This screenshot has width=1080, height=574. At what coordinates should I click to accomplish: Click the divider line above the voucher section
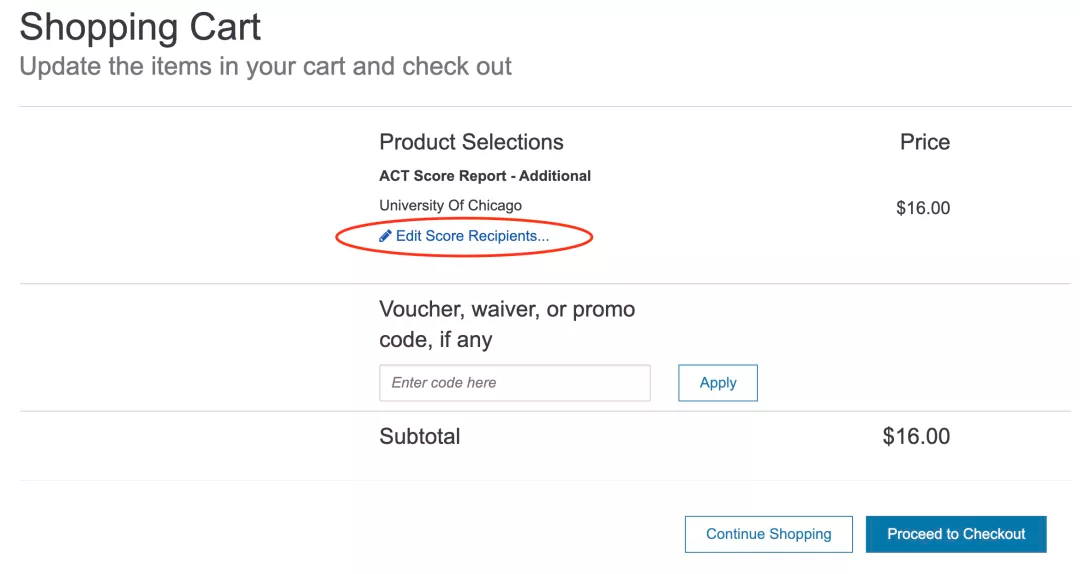tap(546, 283)
